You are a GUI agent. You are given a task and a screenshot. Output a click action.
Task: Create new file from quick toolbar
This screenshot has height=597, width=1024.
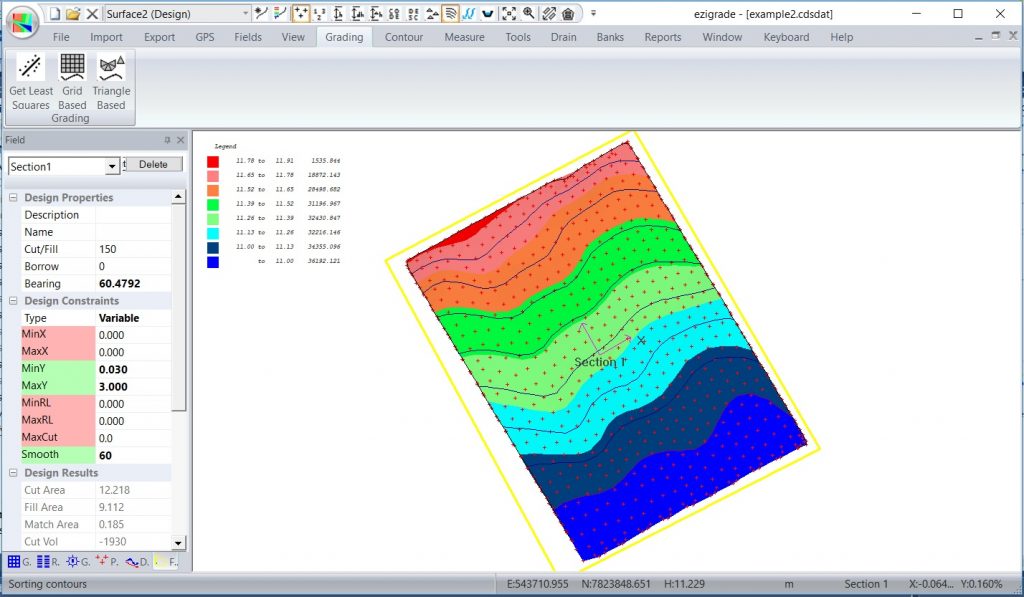click(x=54, y=14)
